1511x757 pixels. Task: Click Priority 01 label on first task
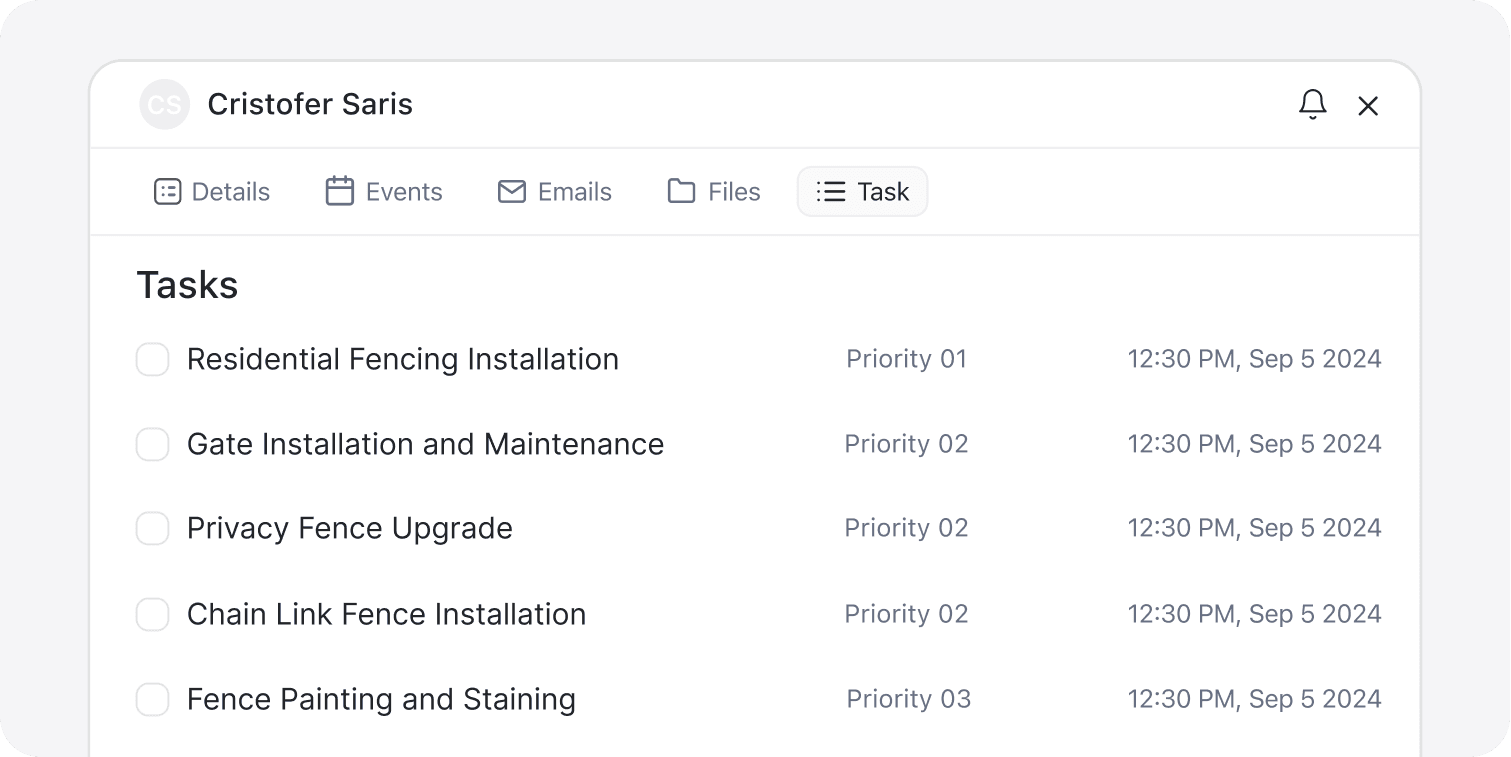[906, 360]
